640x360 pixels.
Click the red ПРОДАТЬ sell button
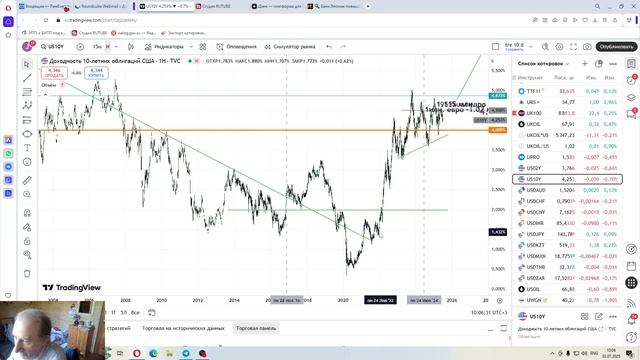[x=54, y=73]
